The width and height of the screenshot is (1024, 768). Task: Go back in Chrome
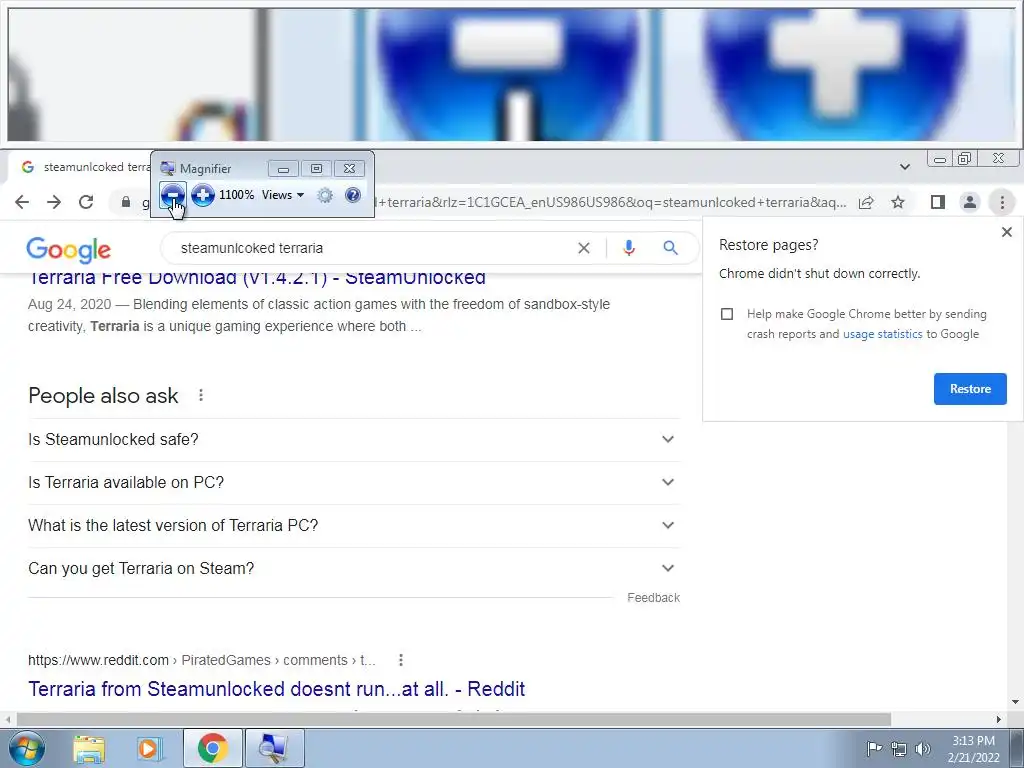click(22, 202)
